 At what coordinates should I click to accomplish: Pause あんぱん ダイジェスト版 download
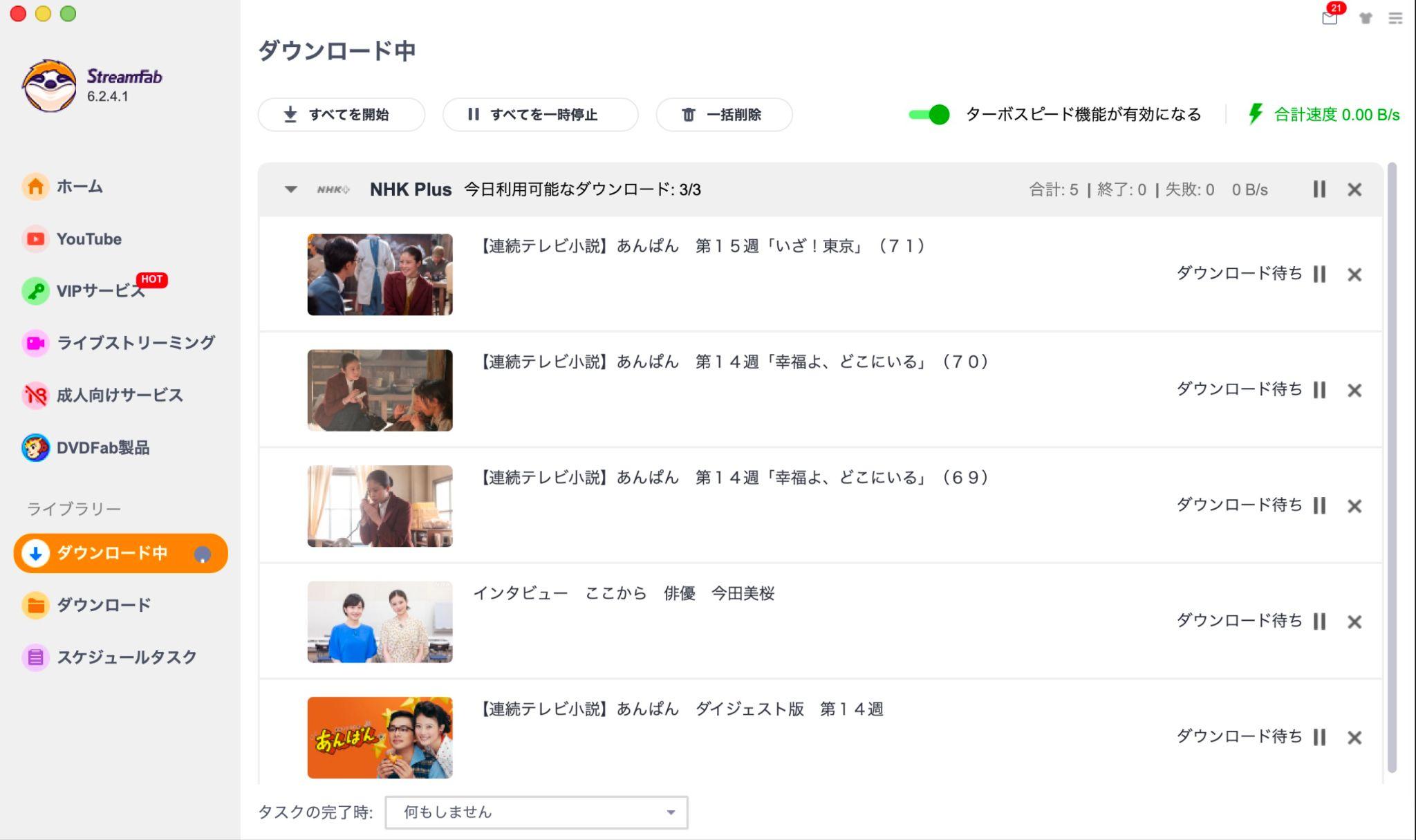(x=1319, y=737)
